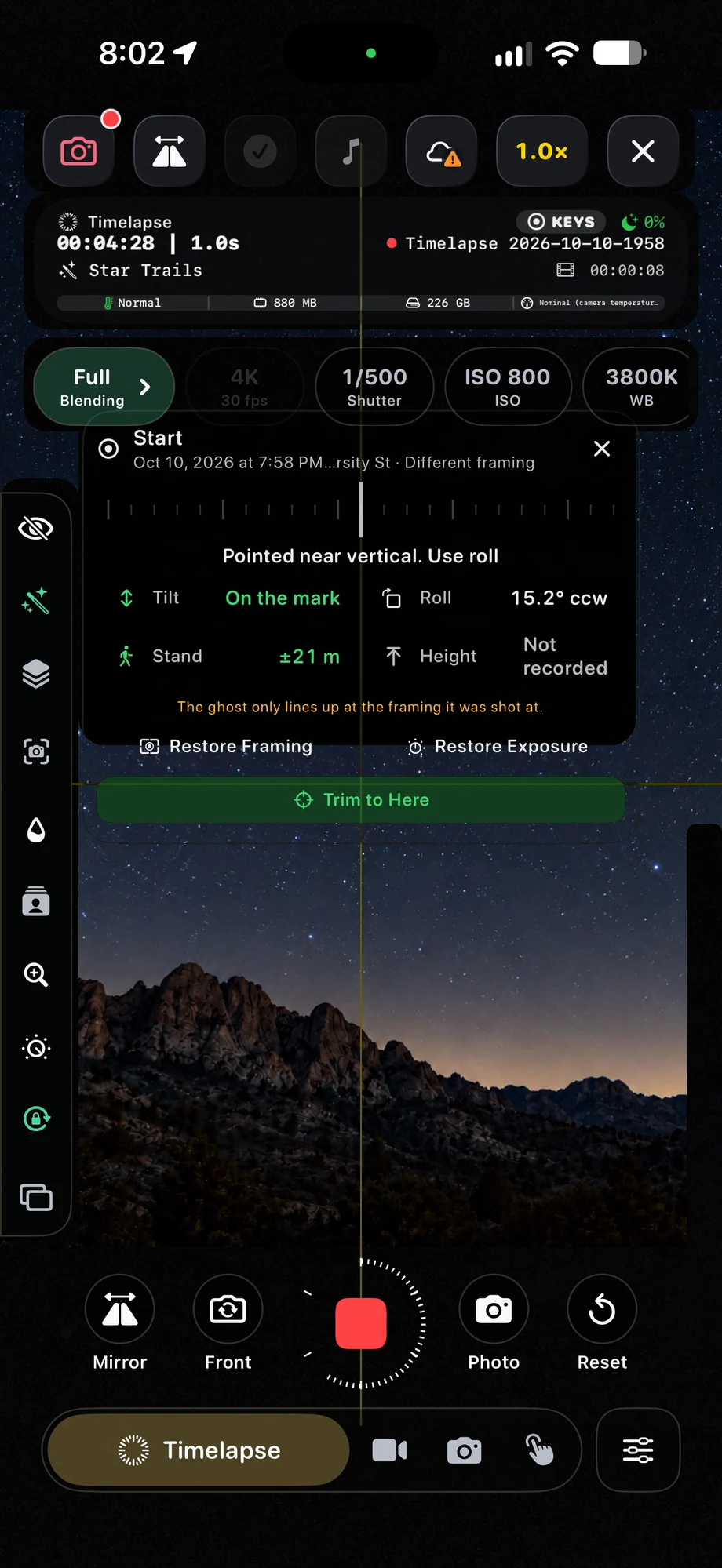Tap the Nominal camera temperature info
The height and width of the screenshot is (1568, 722).
point(590,303)
